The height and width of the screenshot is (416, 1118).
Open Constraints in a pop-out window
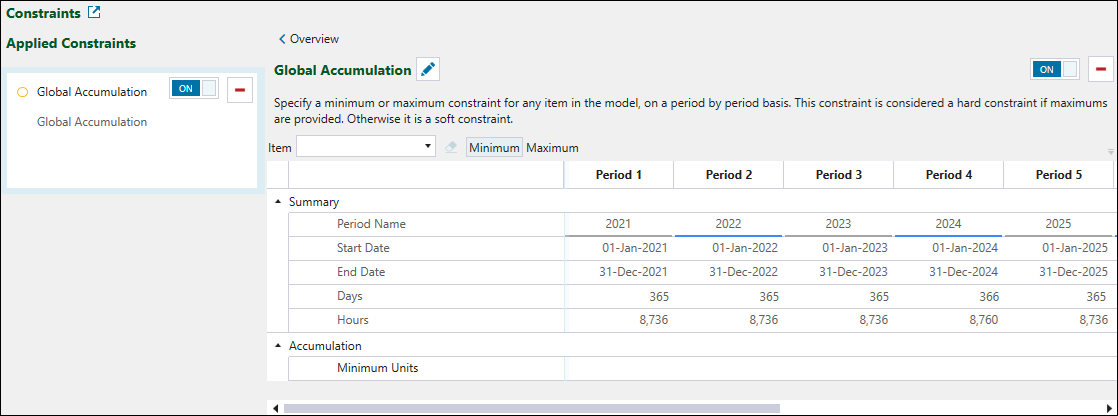(94, 13)
